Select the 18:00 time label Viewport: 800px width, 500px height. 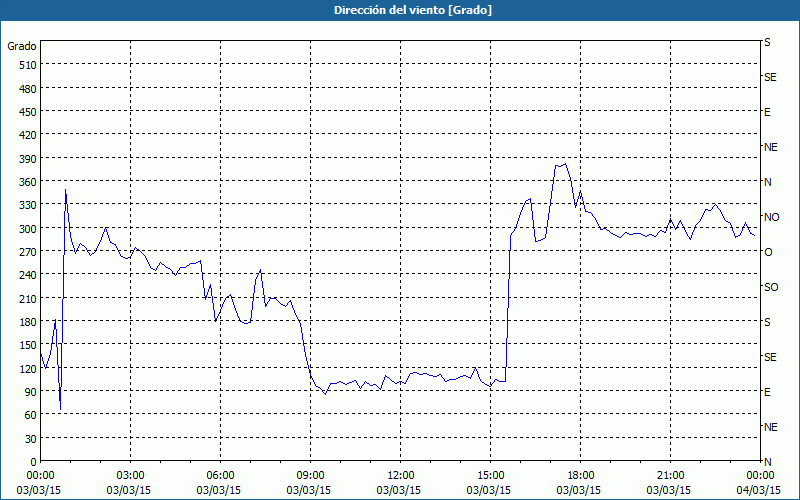tap(581, 476)
